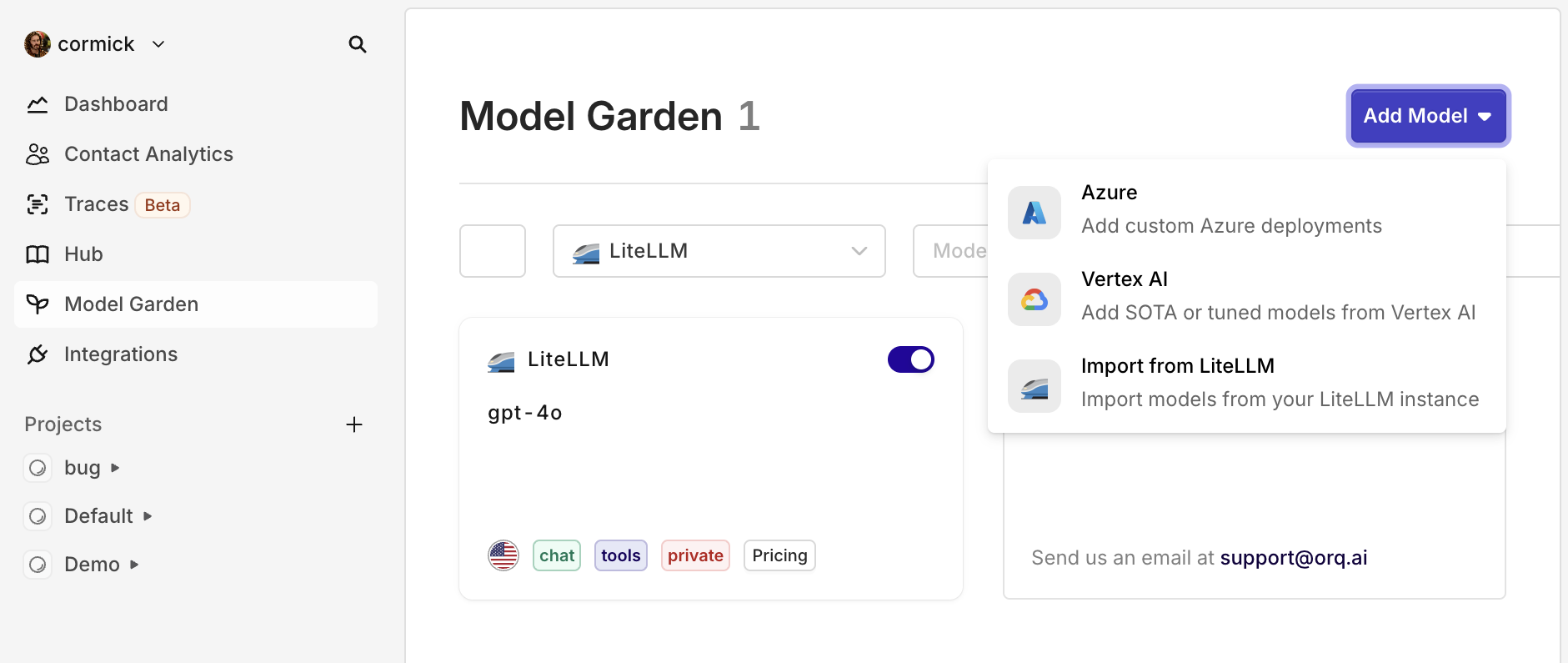Click the Add Model button
The image size is (1568, 663).
[1429, 116]
